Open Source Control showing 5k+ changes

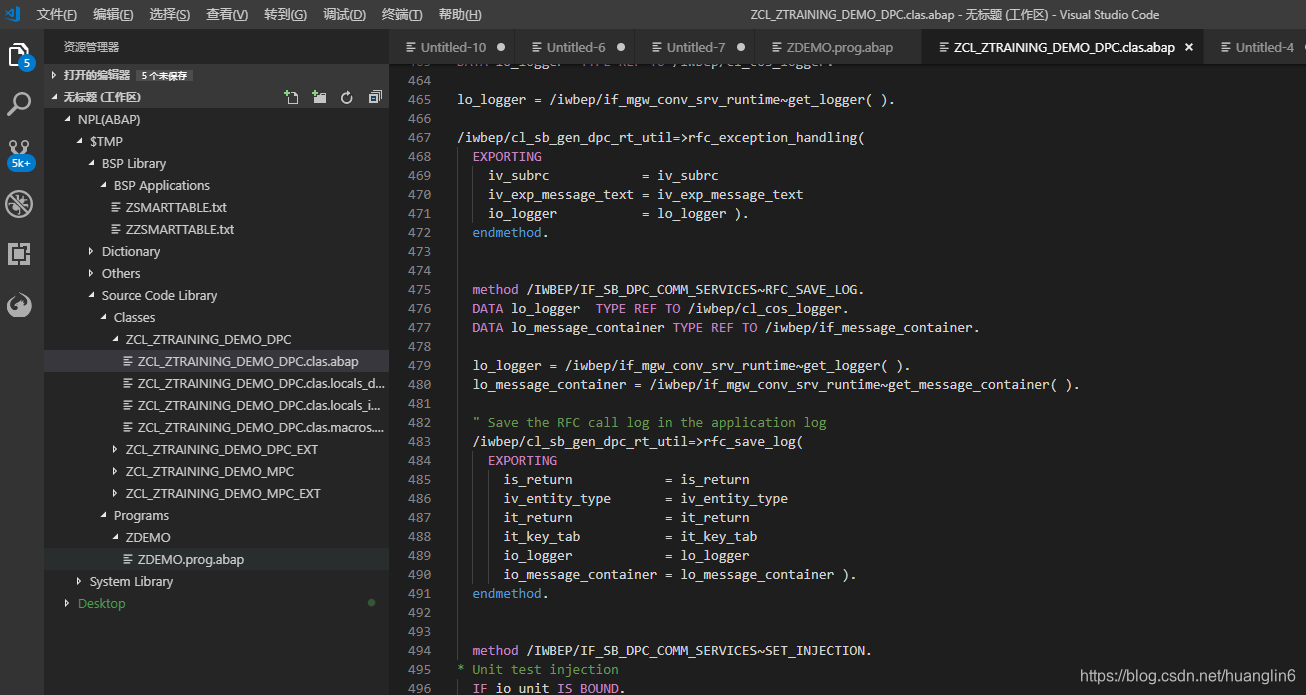pos(20,153)
